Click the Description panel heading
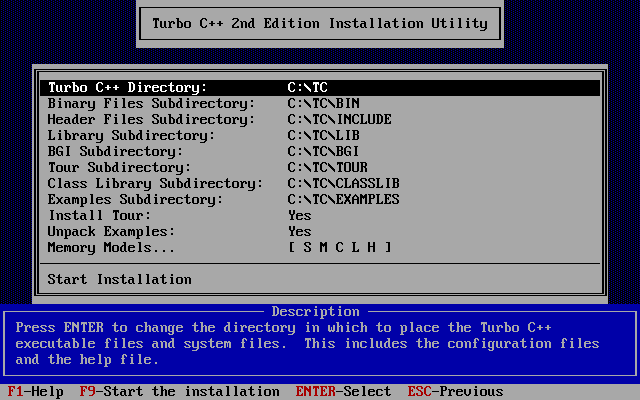The width and height of the screenshot is (640, 400). click(x=316, y=311)
